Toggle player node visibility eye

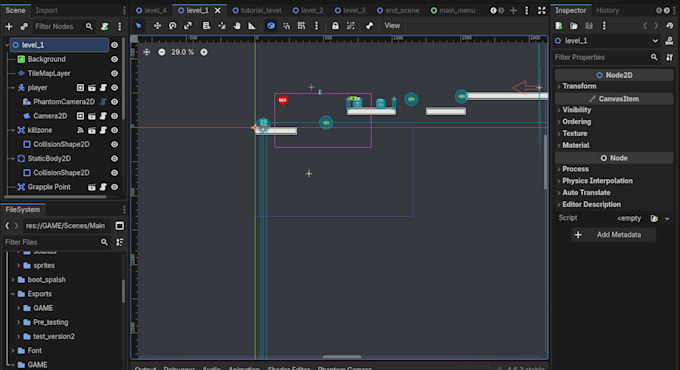click(x=114, y=88)
